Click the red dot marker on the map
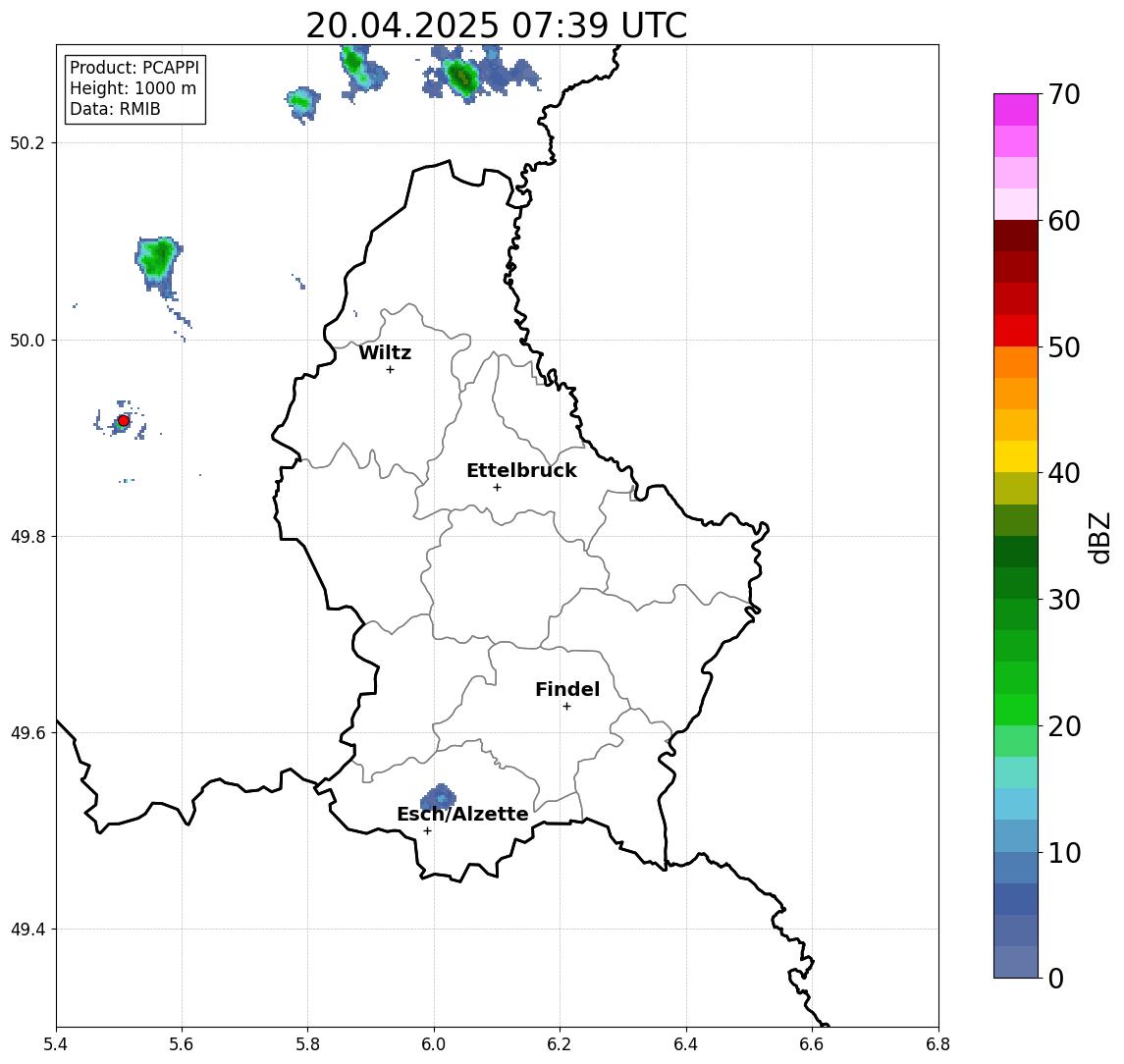This screenshot has width=1124, height=1064. pyautogui.click(x=124, y=421)
